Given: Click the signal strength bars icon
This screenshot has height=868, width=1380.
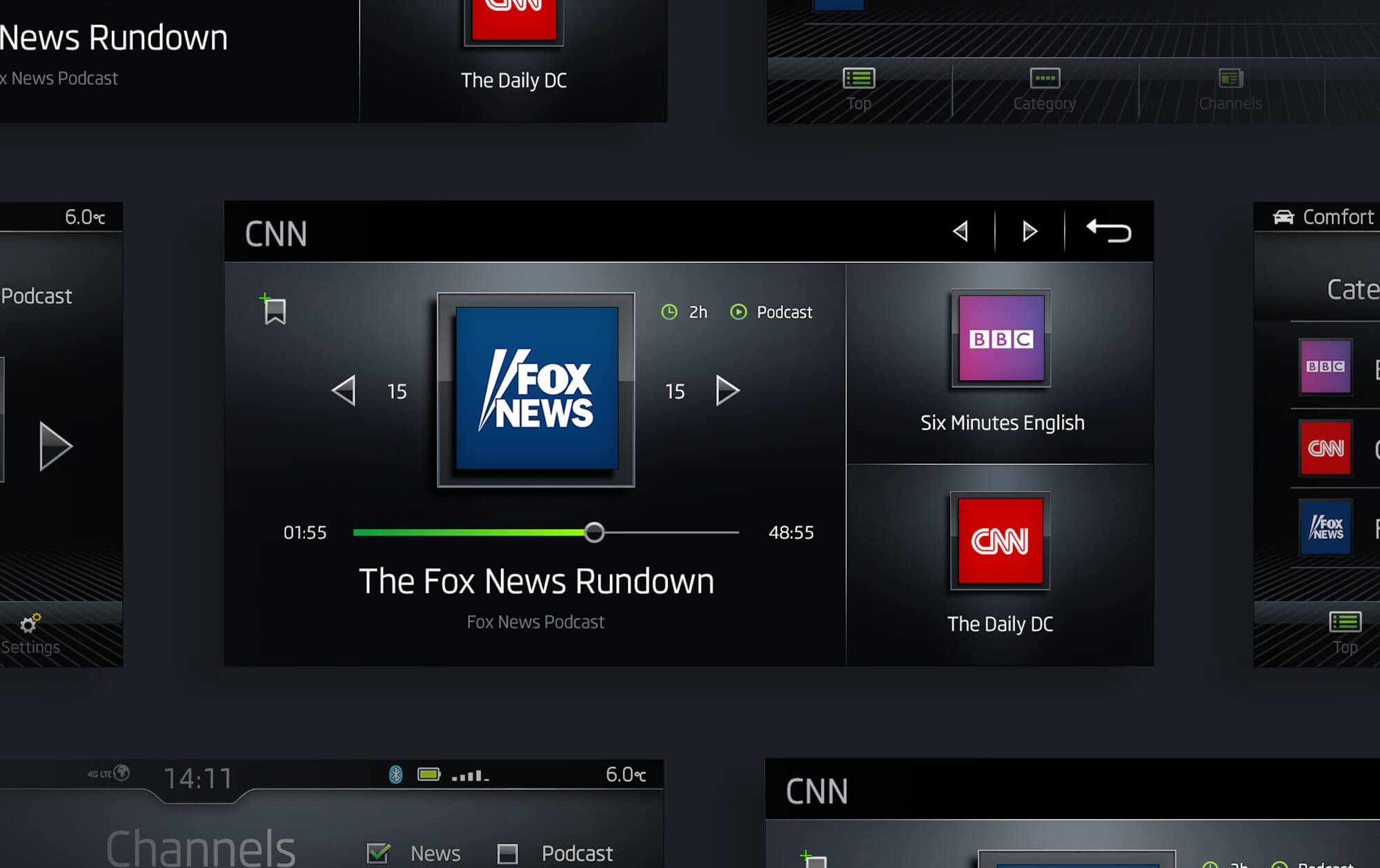Looking at the screenshot, I should point(471,776).
